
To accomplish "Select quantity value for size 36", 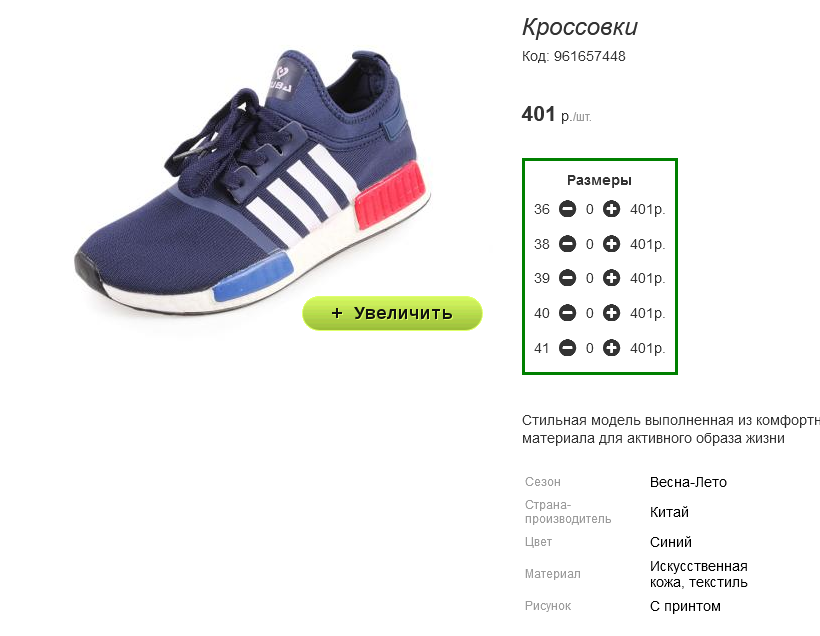I will pyautogui.click(x=589, y=209).
